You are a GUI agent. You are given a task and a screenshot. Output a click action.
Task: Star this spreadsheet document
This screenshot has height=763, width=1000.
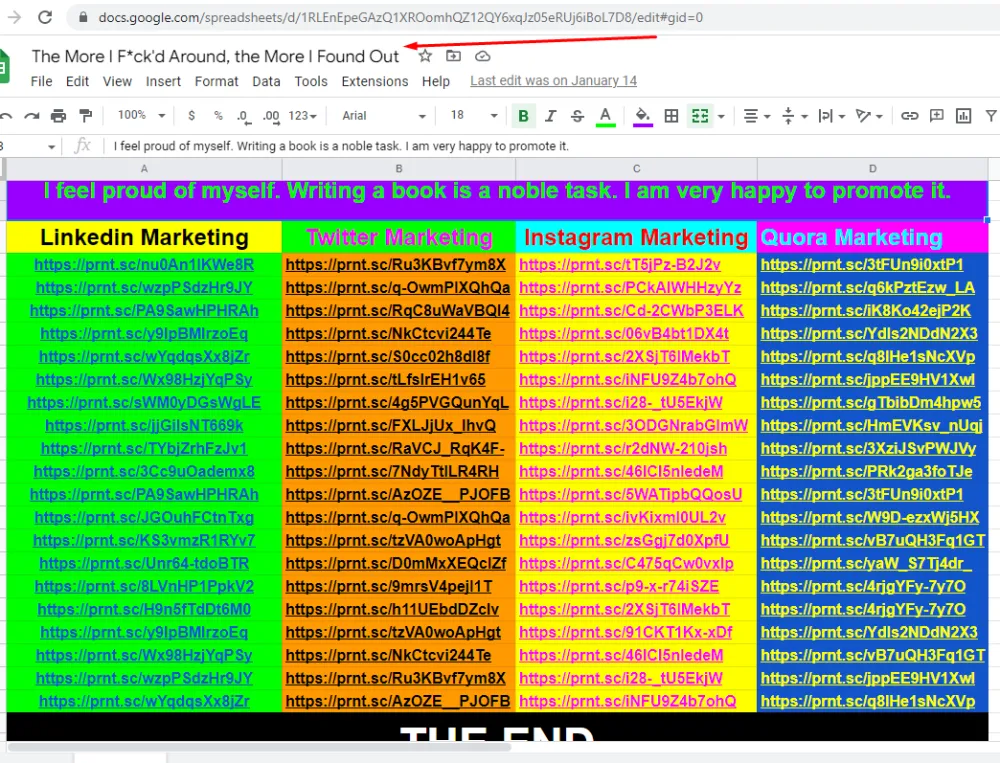pos(425,56)
